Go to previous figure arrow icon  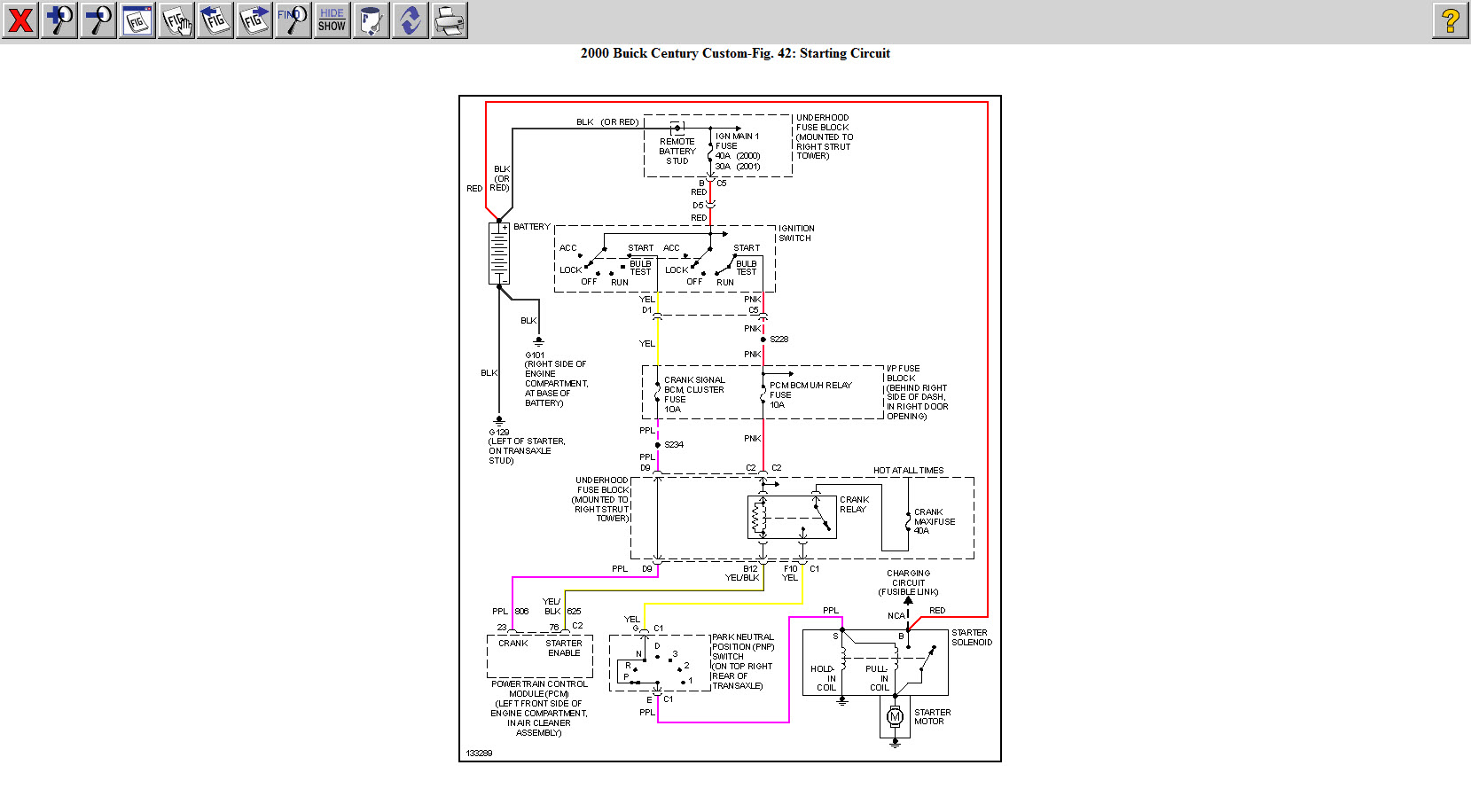click(x=215, y=20)
